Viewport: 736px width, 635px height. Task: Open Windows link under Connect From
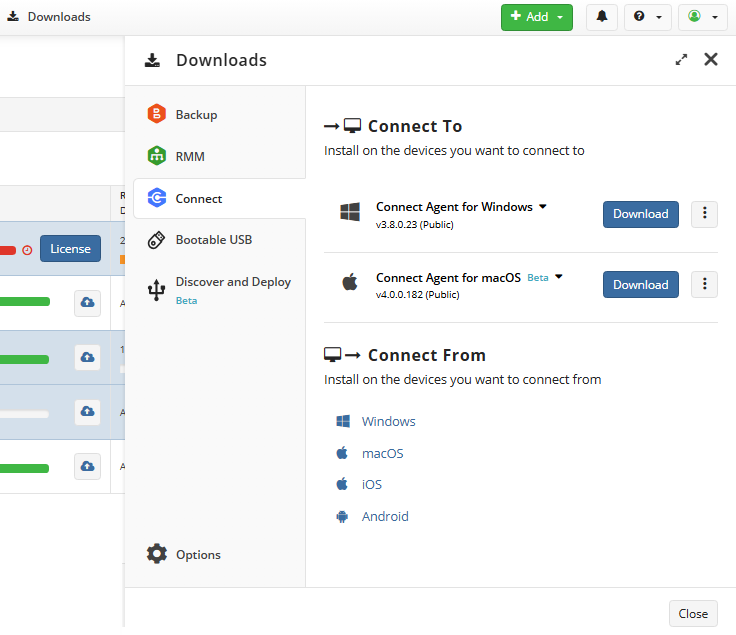pos(389,421)
